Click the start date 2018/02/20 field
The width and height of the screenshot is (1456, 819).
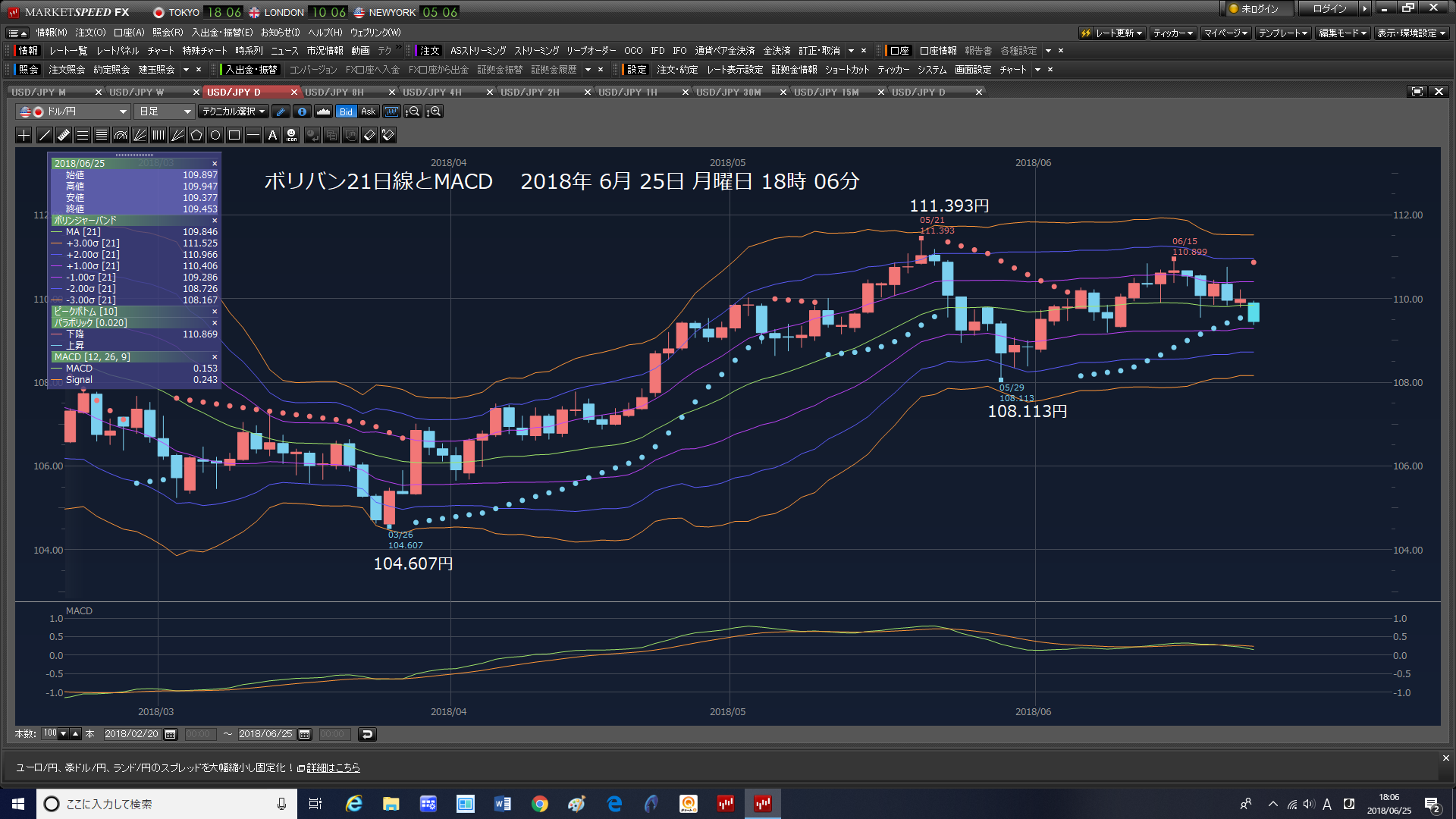click(x=132, y=734)
